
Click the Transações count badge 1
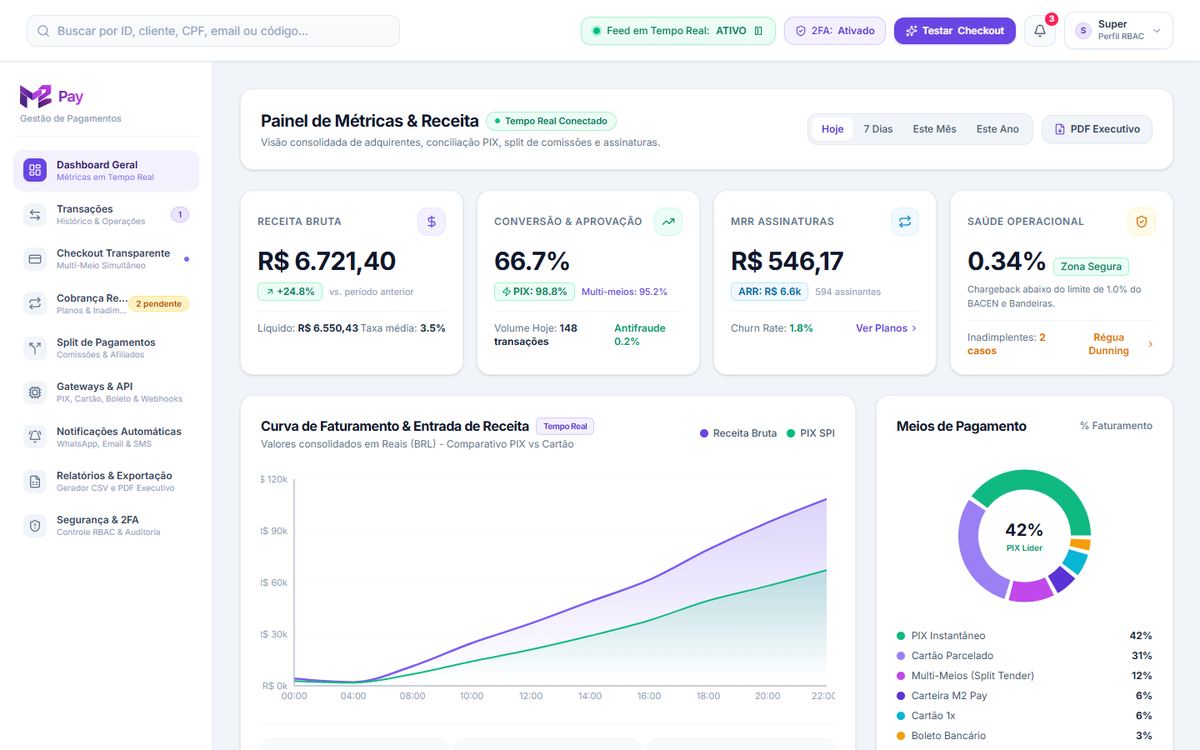coord(179,215)
